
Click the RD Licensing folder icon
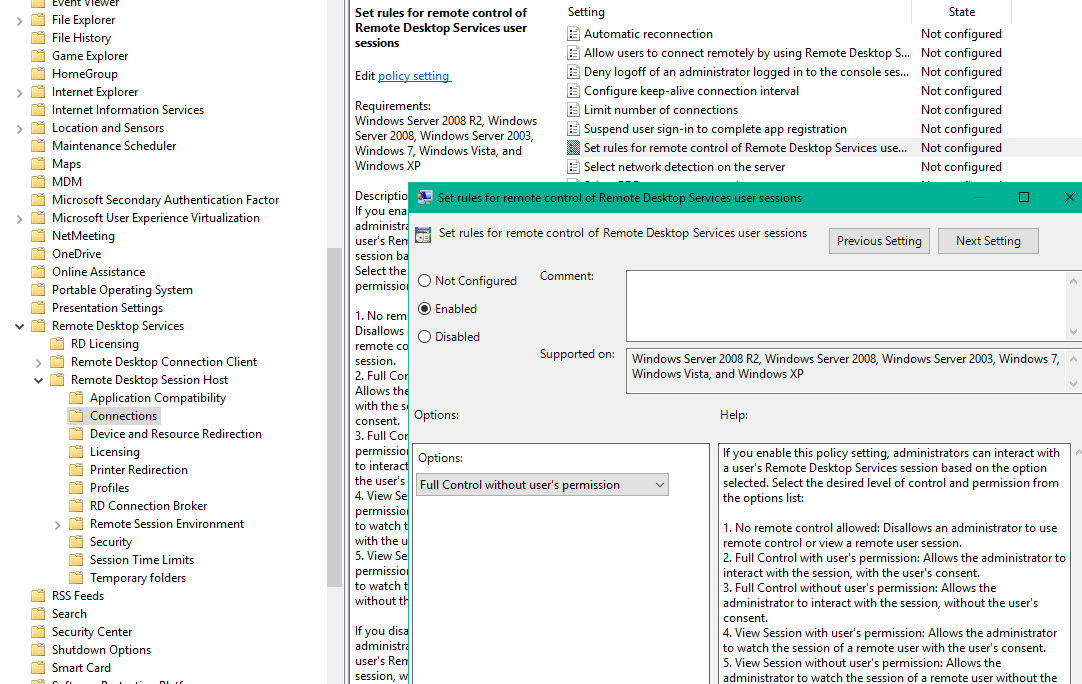click(x=57, y=344)
